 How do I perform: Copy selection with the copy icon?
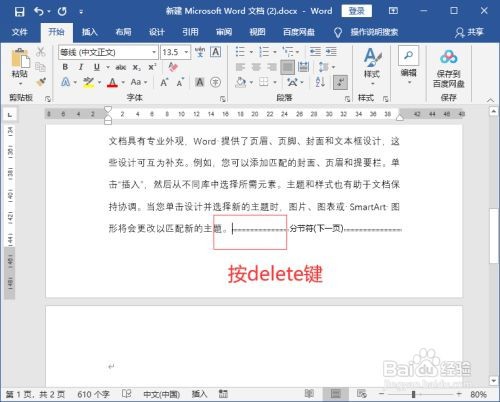tap(41, 67)
